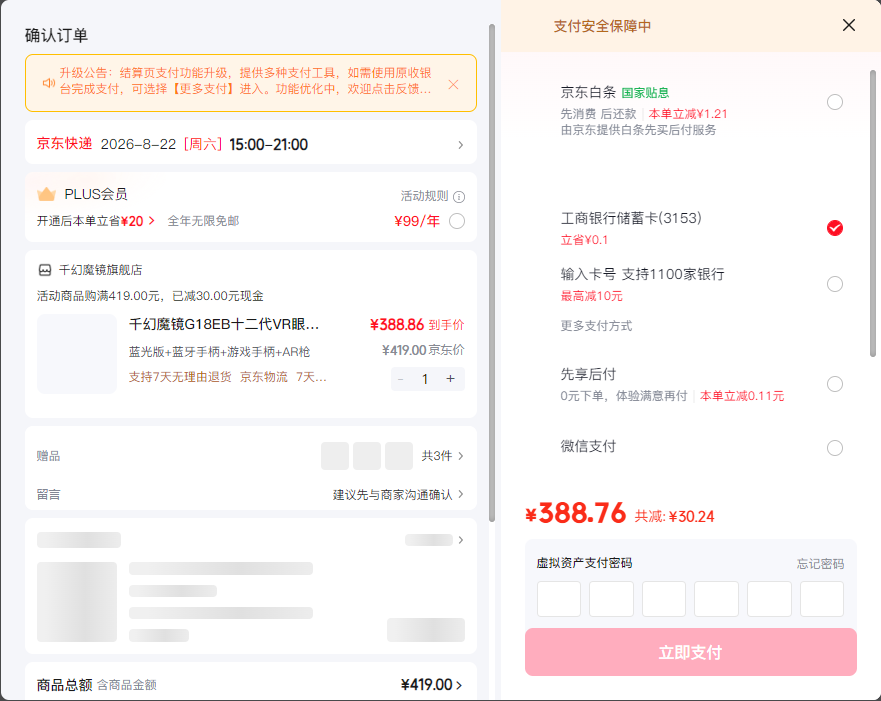This screenshot has width=881, height=701.
Task: Click the PLUS会员 crown icon
Action: coord(46,194)
